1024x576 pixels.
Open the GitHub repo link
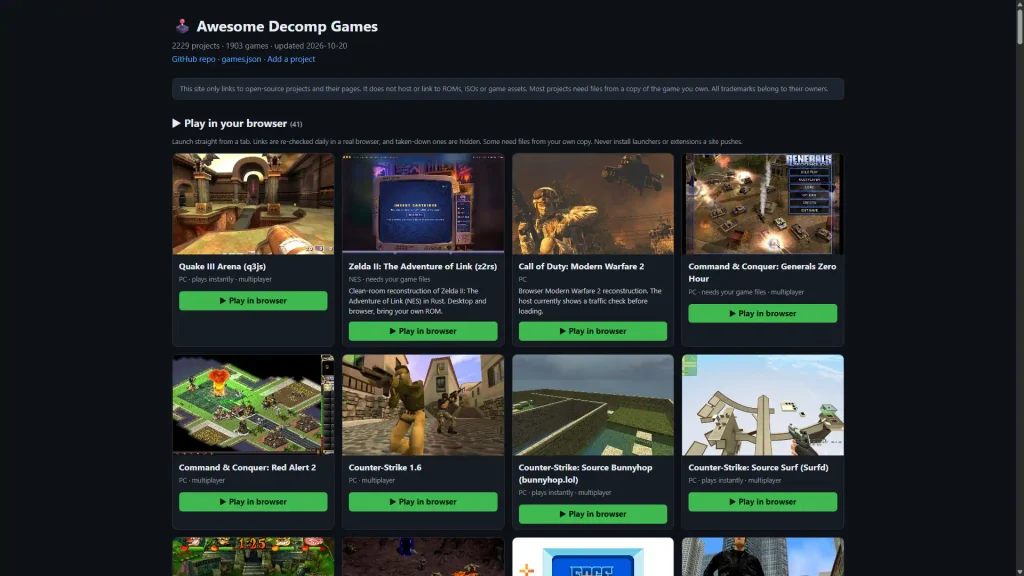pos(193,59)
